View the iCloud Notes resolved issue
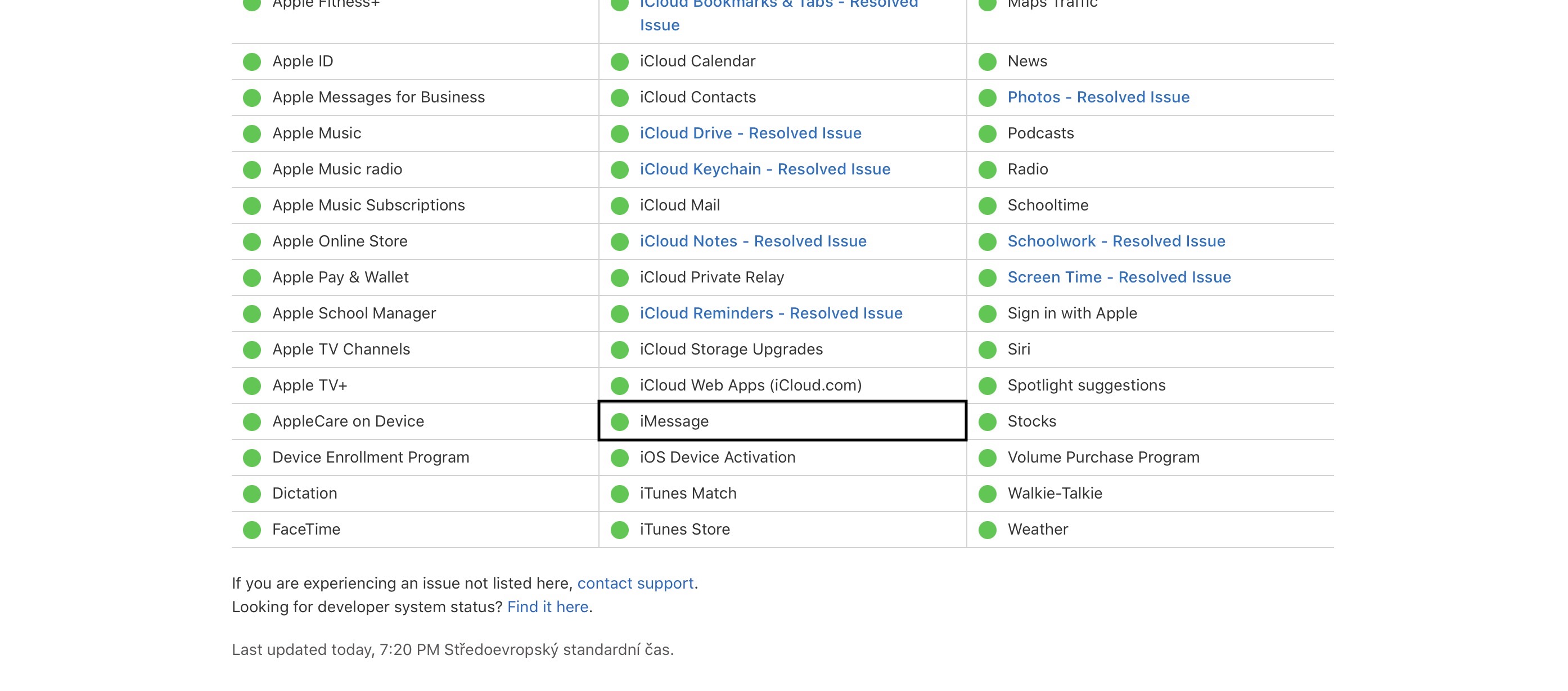The image size is (1568, 691). click(x=753, y=240)
